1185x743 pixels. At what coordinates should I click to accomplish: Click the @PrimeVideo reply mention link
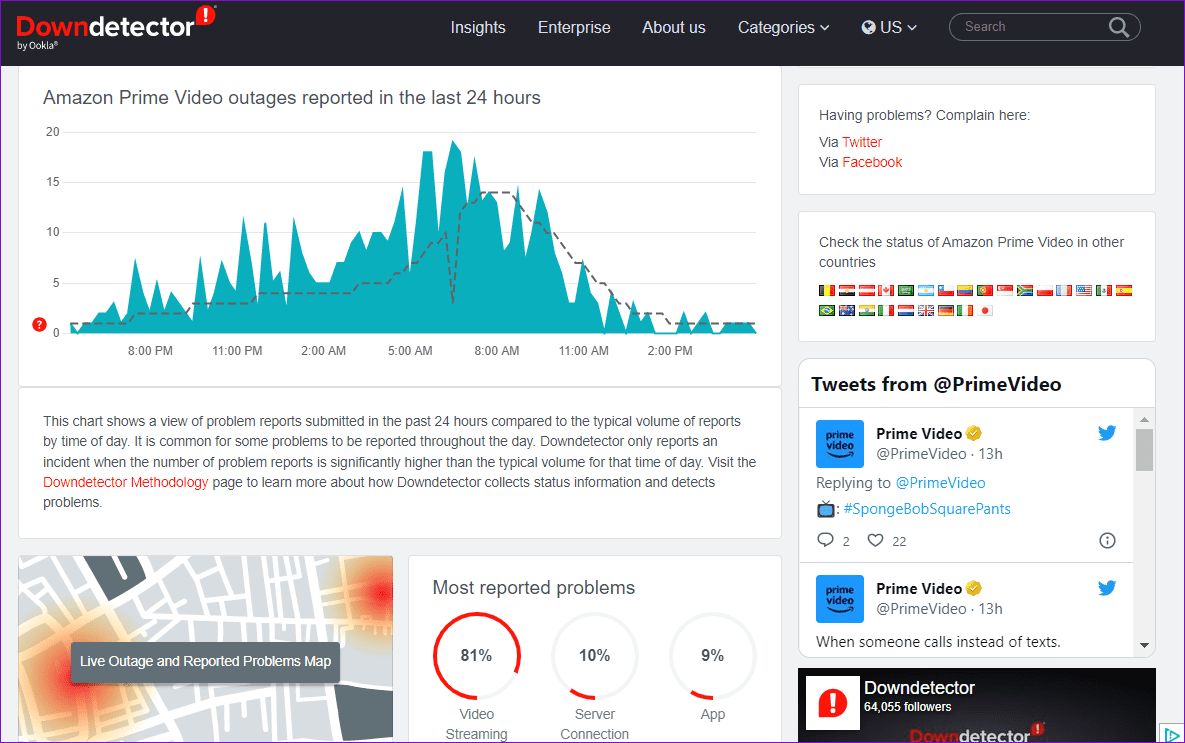(x=940, y=483)
